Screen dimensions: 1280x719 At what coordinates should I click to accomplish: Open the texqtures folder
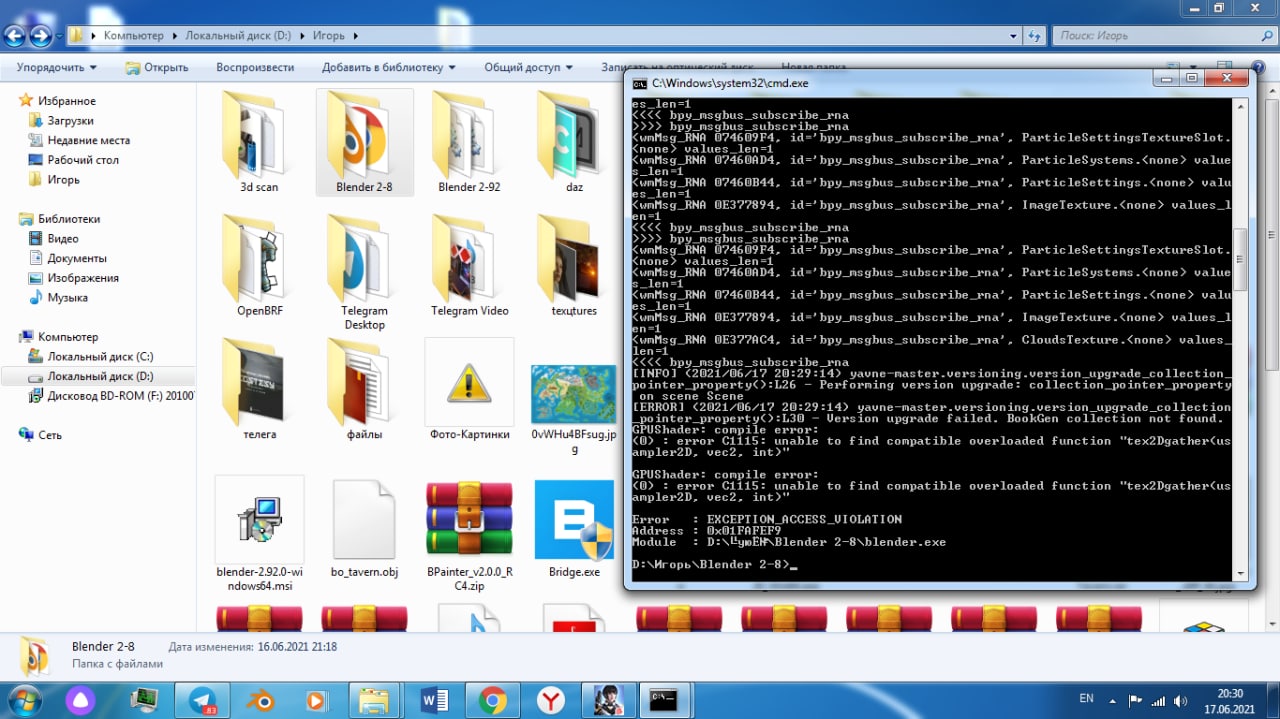(574, 265)
